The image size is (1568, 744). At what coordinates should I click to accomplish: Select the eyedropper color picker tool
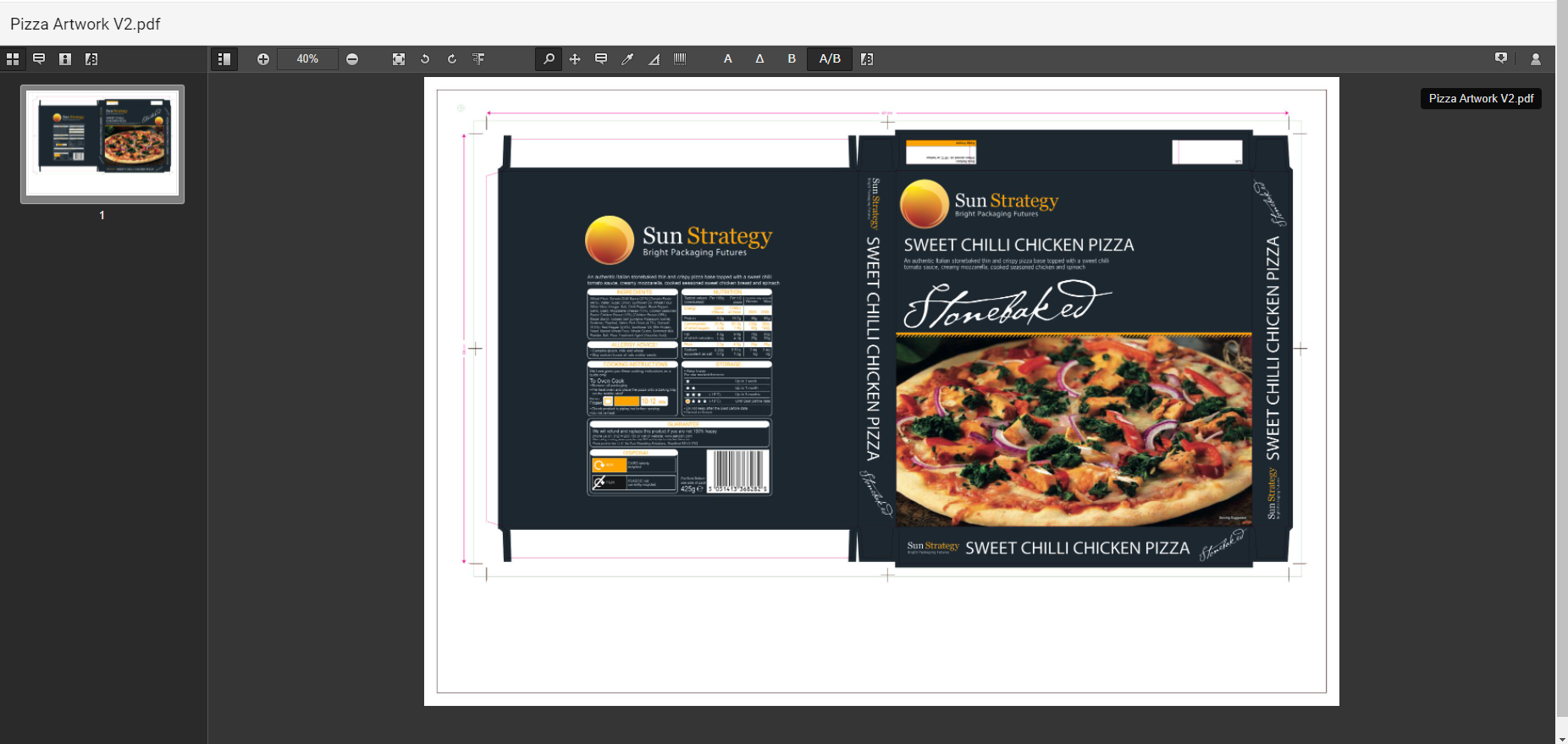(x=627, y=59)
